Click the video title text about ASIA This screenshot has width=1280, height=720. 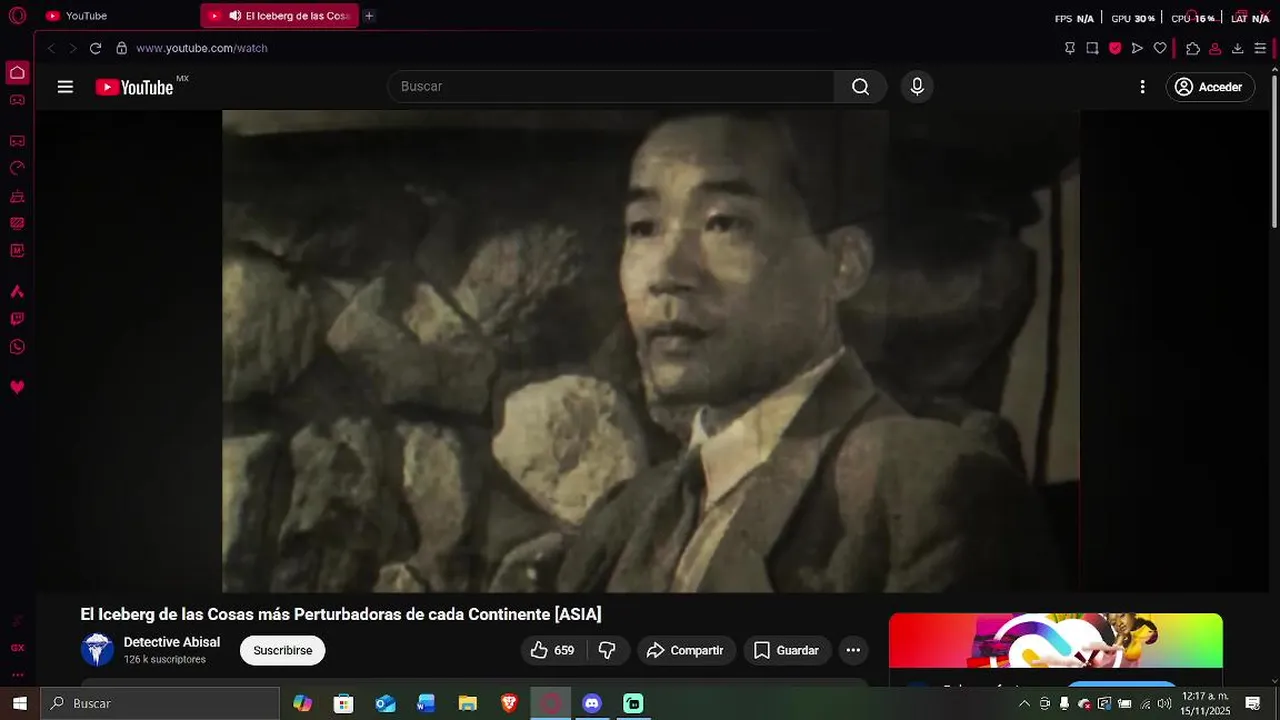click(x=341, y=614)
